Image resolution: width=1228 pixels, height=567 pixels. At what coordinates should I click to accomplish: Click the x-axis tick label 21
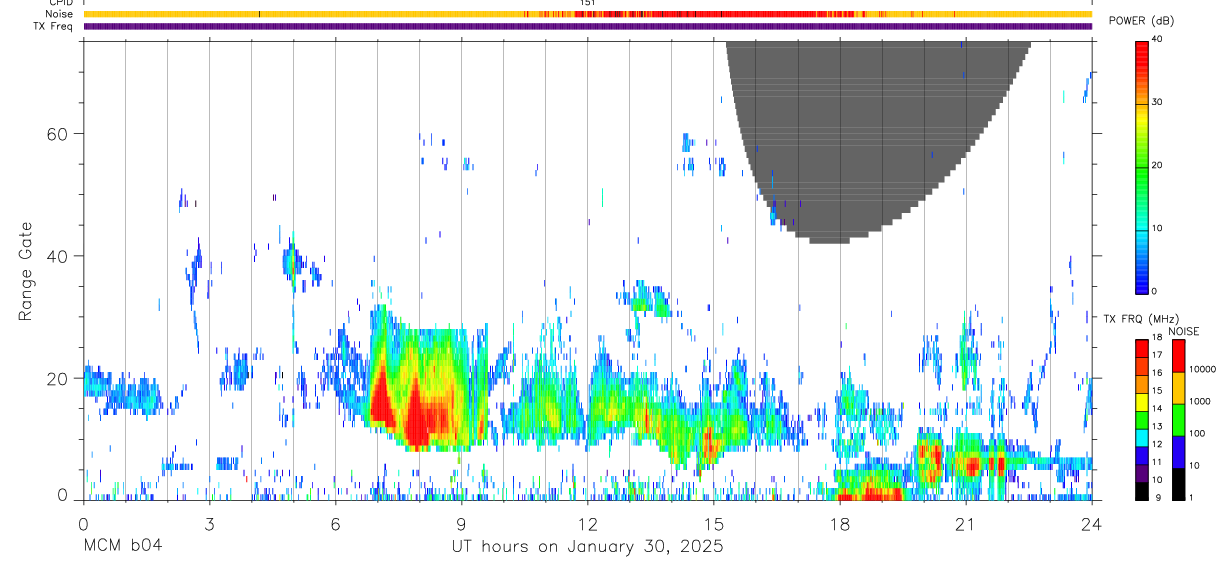966,523
